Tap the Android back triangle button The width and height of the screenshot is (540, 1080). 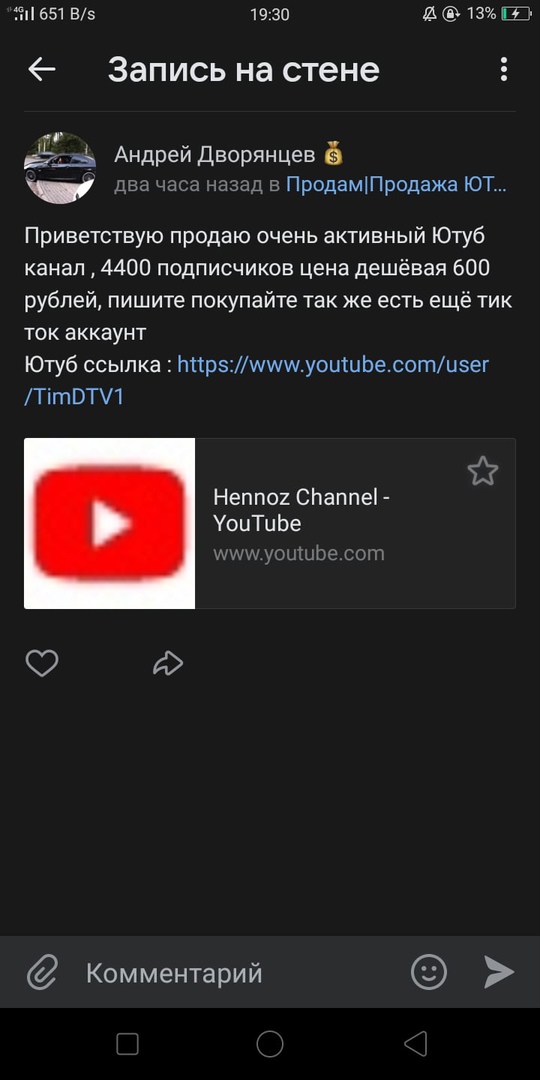pos(415,1043)
